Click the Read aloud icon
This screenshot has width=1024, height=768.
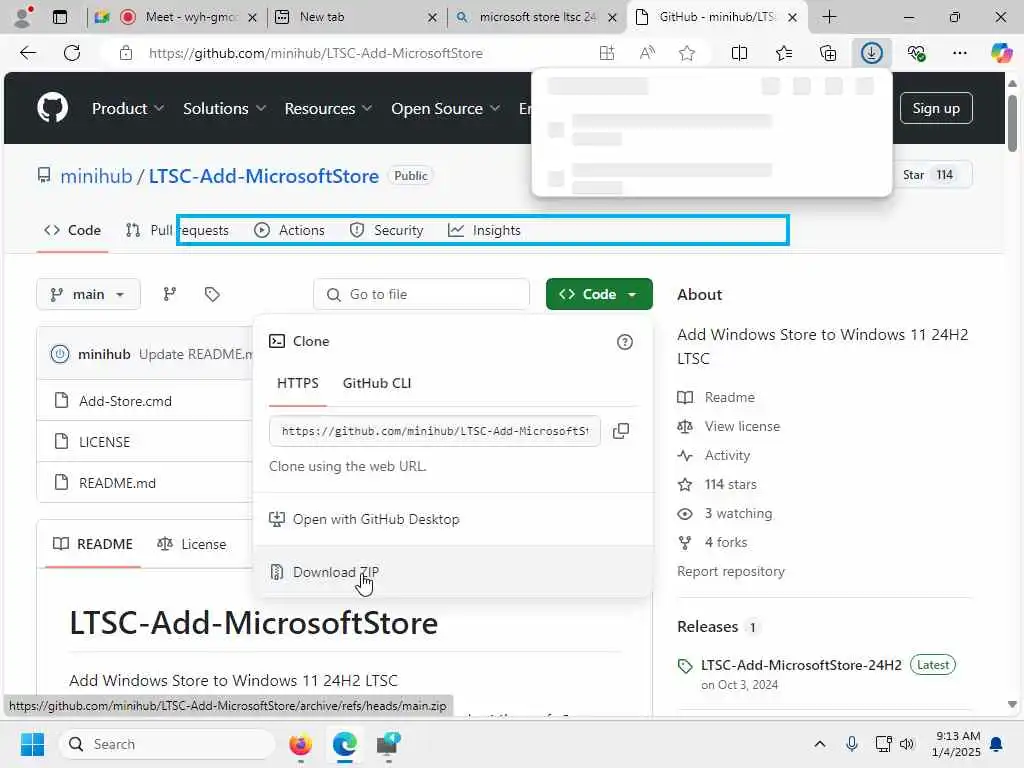point(647,53)
